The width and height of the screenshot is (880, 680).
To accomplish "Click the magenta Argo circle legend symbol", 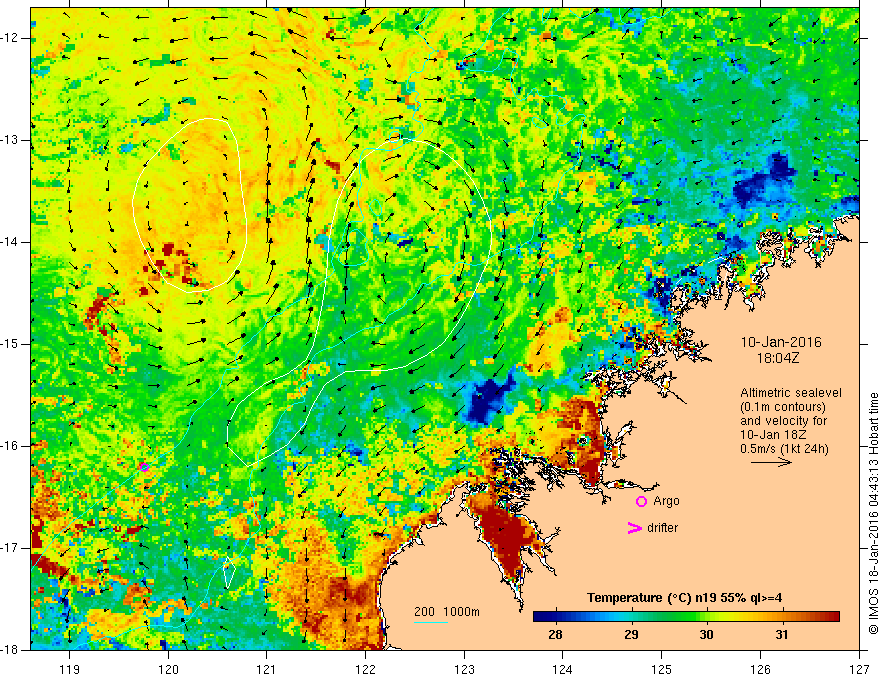I will [x=641, y=502].
